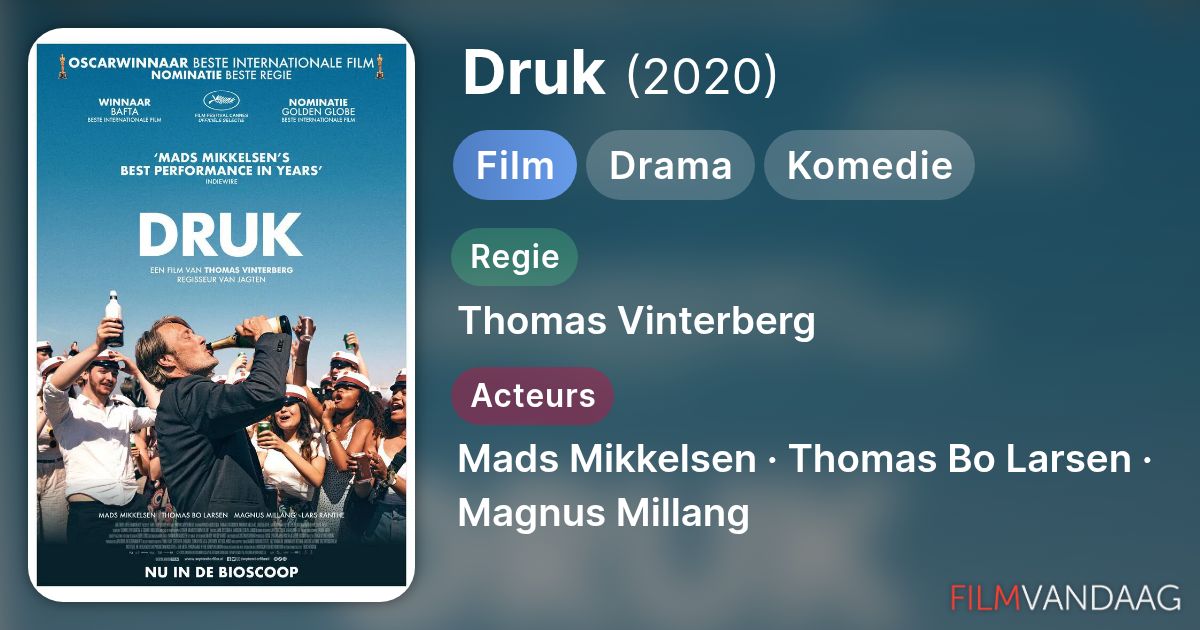1200x630 pixels.
Task: Click the Regie label pill
Action: click(515, 257)
